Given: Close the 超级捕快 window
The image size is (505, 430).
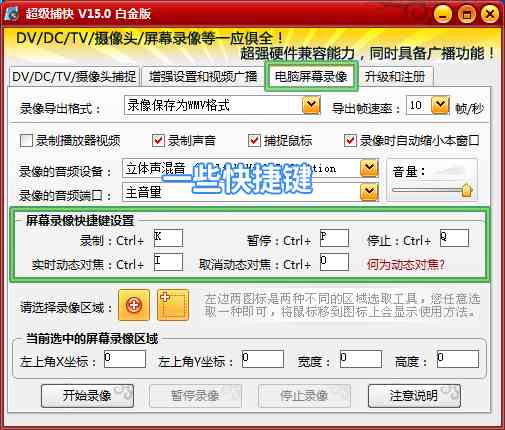Looking at the screenshot, I should 490,15.
